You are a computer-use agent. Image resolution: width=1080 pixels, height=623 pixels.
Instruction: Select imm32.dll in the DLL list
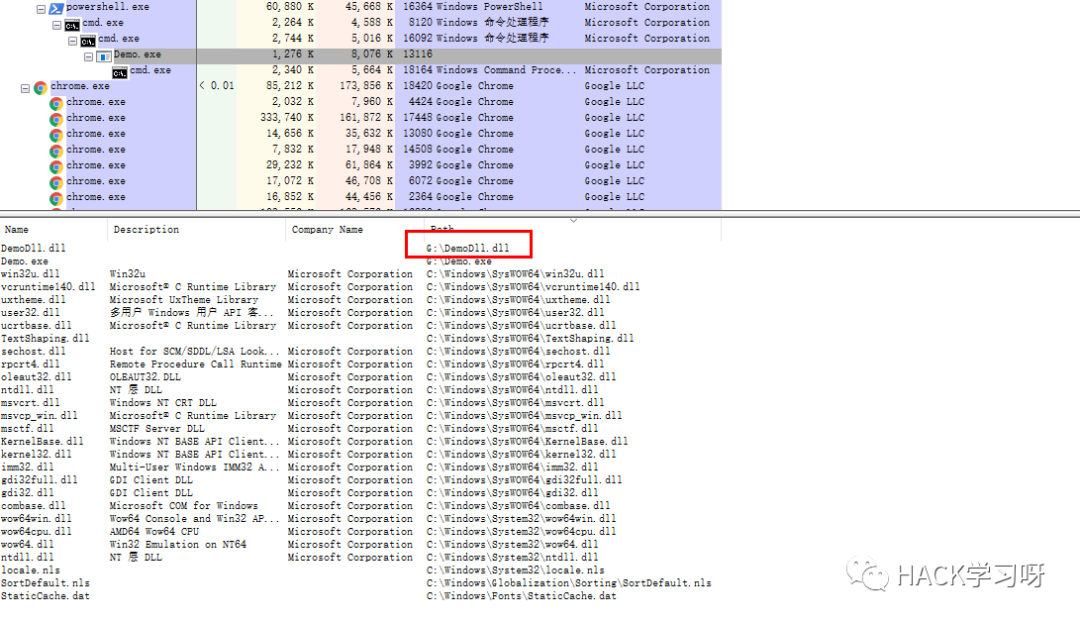point(28,467)
